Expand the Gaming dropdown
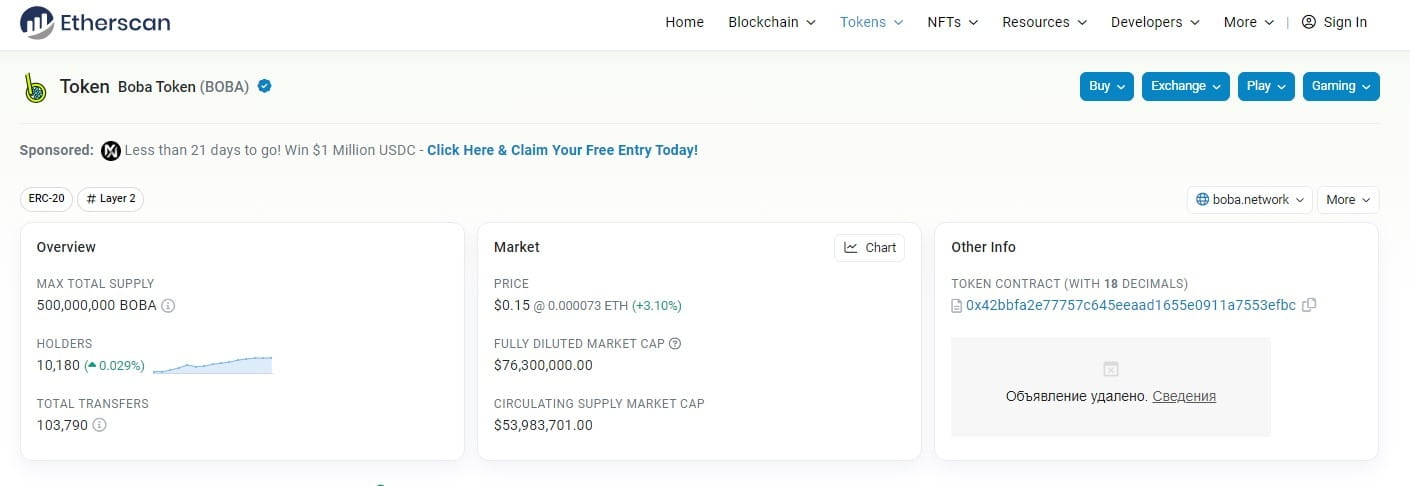Image resolution: width=1410 pixels, height=486 pixels. [x=1340, y=86]
